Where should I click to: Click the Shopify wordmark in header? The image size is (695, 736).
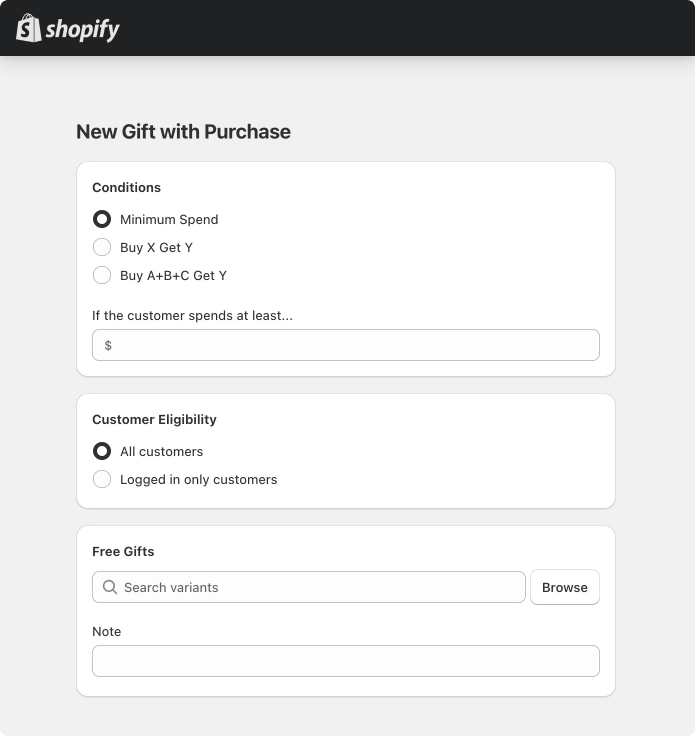point(82,30)
